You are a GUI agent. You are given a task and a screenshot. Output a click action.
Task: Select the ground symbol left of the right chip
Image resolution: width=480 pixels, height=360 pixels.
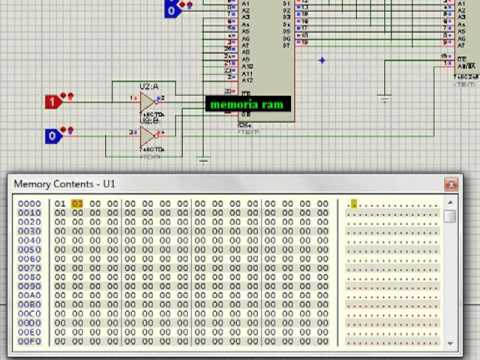point(384,99)
